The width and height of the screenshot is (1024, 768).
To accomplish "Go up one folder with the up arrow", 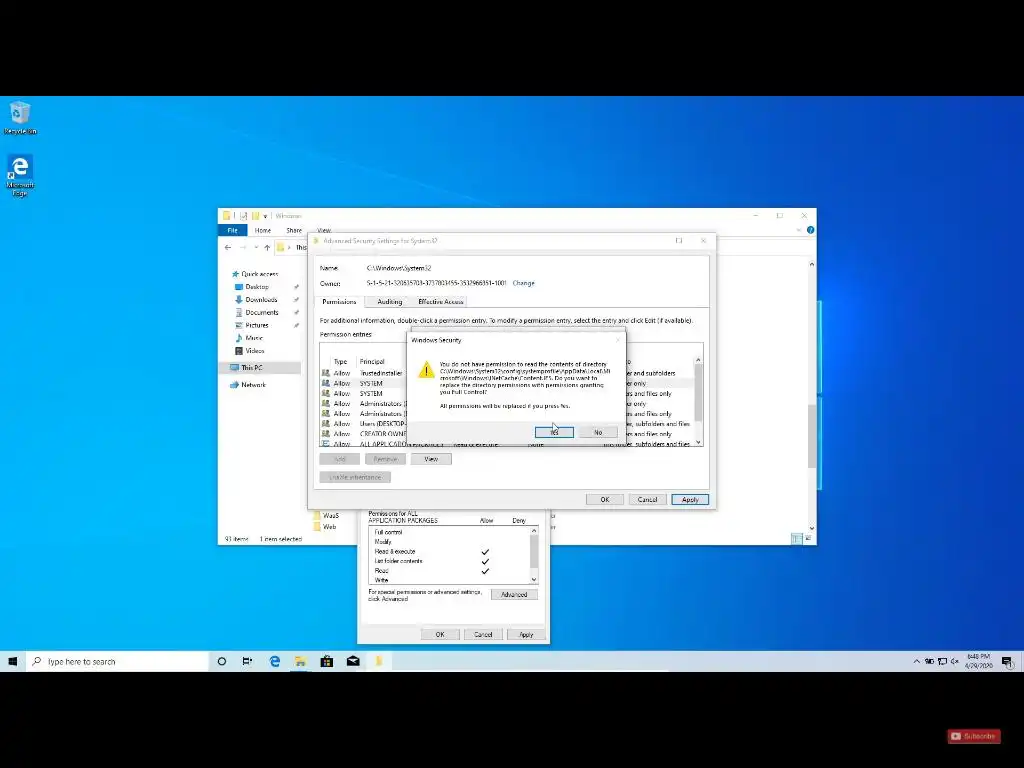I will click(266, 248).
